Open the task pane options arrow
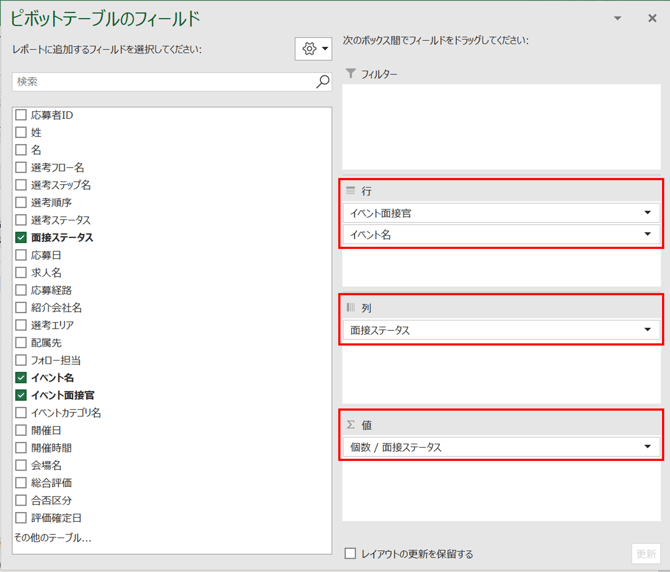This screenshot has height=572, width=670. 617,18
